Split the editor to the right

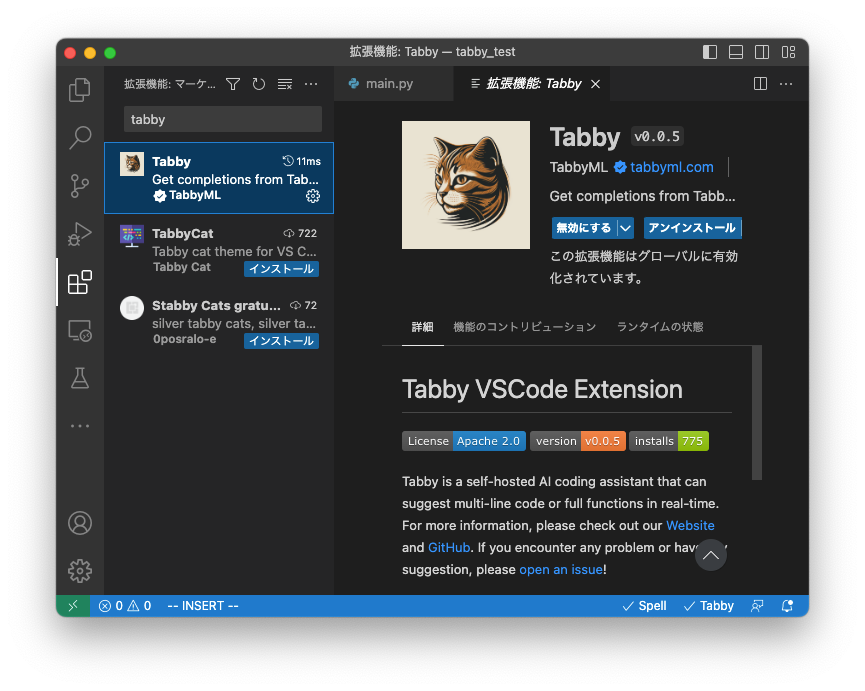[x=760, y=84]
